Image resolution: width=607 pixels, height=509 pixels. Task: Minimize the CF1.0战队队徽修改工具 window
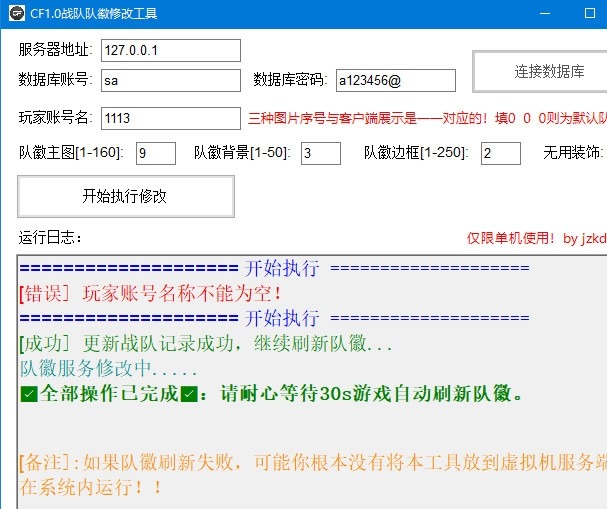tap(545, 14)
